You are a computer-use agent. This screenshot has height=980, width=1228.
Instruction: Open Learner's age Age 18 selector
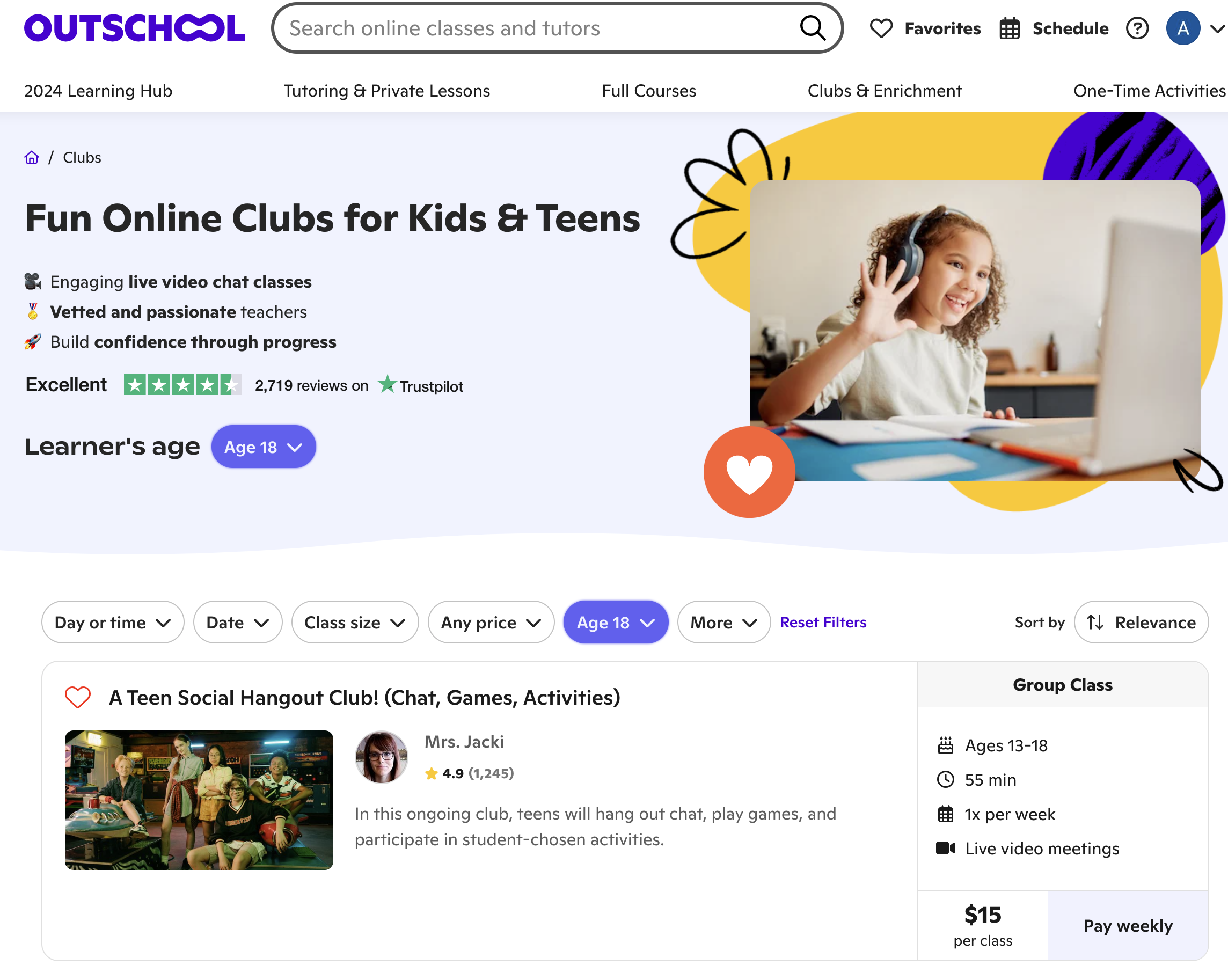263,447
